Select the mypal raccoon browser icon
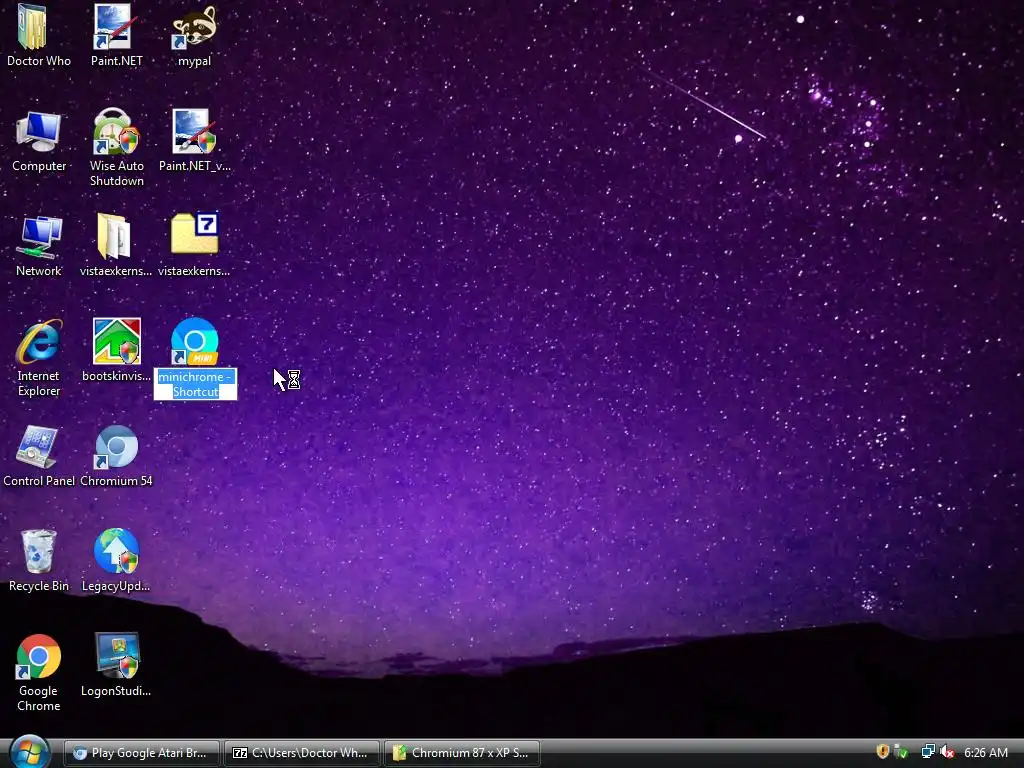The image size is (1024, 768). click(x=194, y=27)
